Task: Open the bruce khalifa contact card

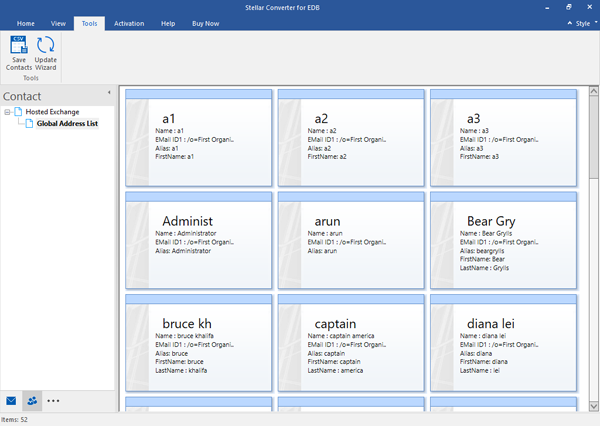Action: tap(199, 343)
